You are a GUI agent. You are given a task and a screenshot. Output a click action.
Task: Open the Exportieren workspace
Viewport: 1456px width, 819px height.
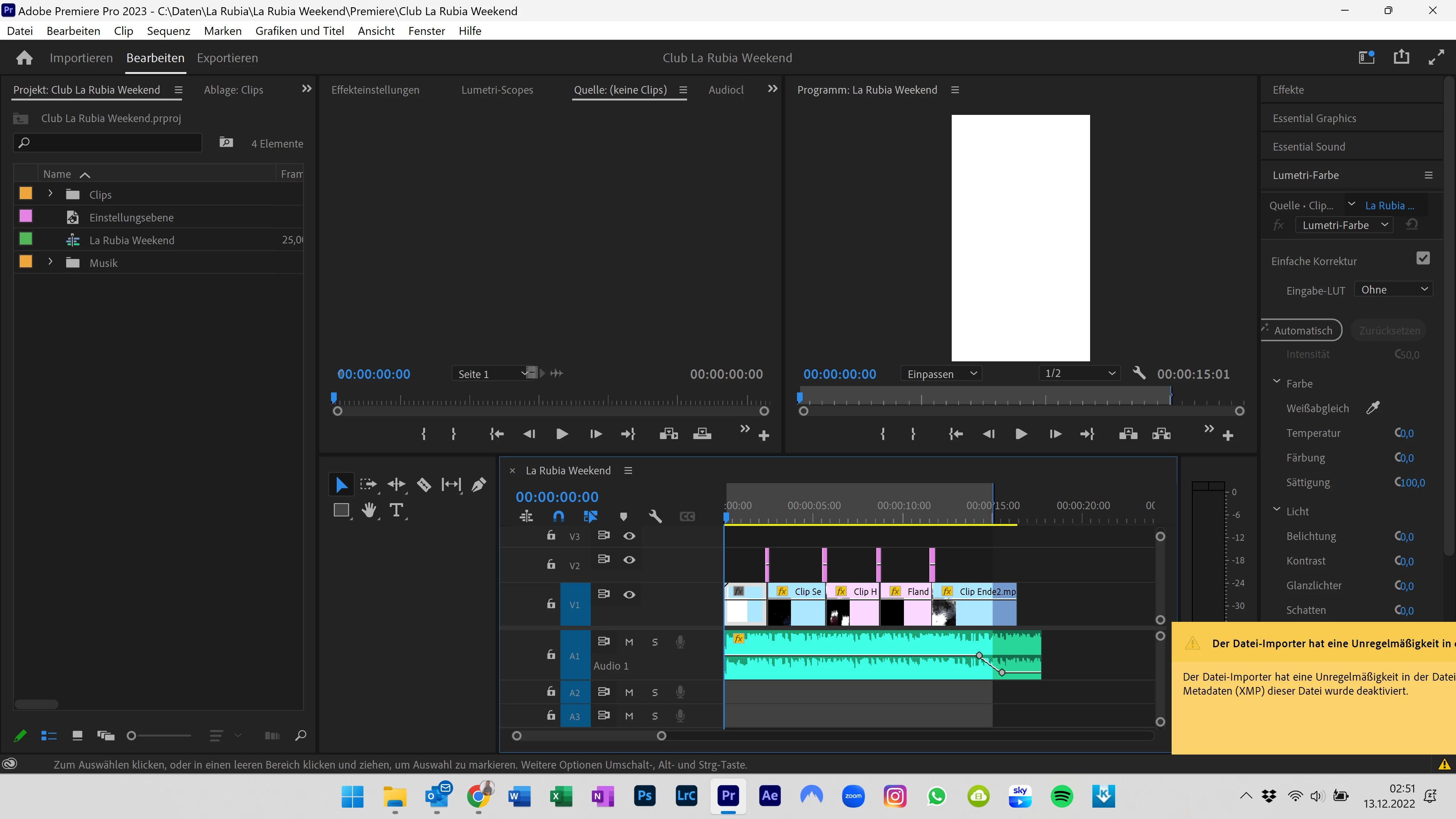pyautogui.click(x=227, y=58)
